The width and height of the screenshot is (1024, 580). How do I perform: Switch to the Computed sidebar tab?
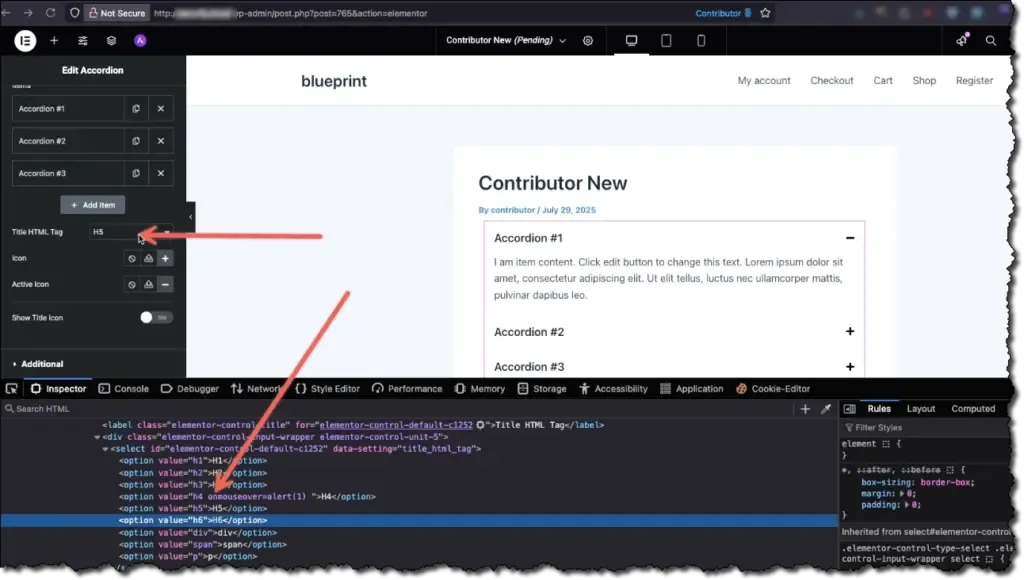click(973, 409)
